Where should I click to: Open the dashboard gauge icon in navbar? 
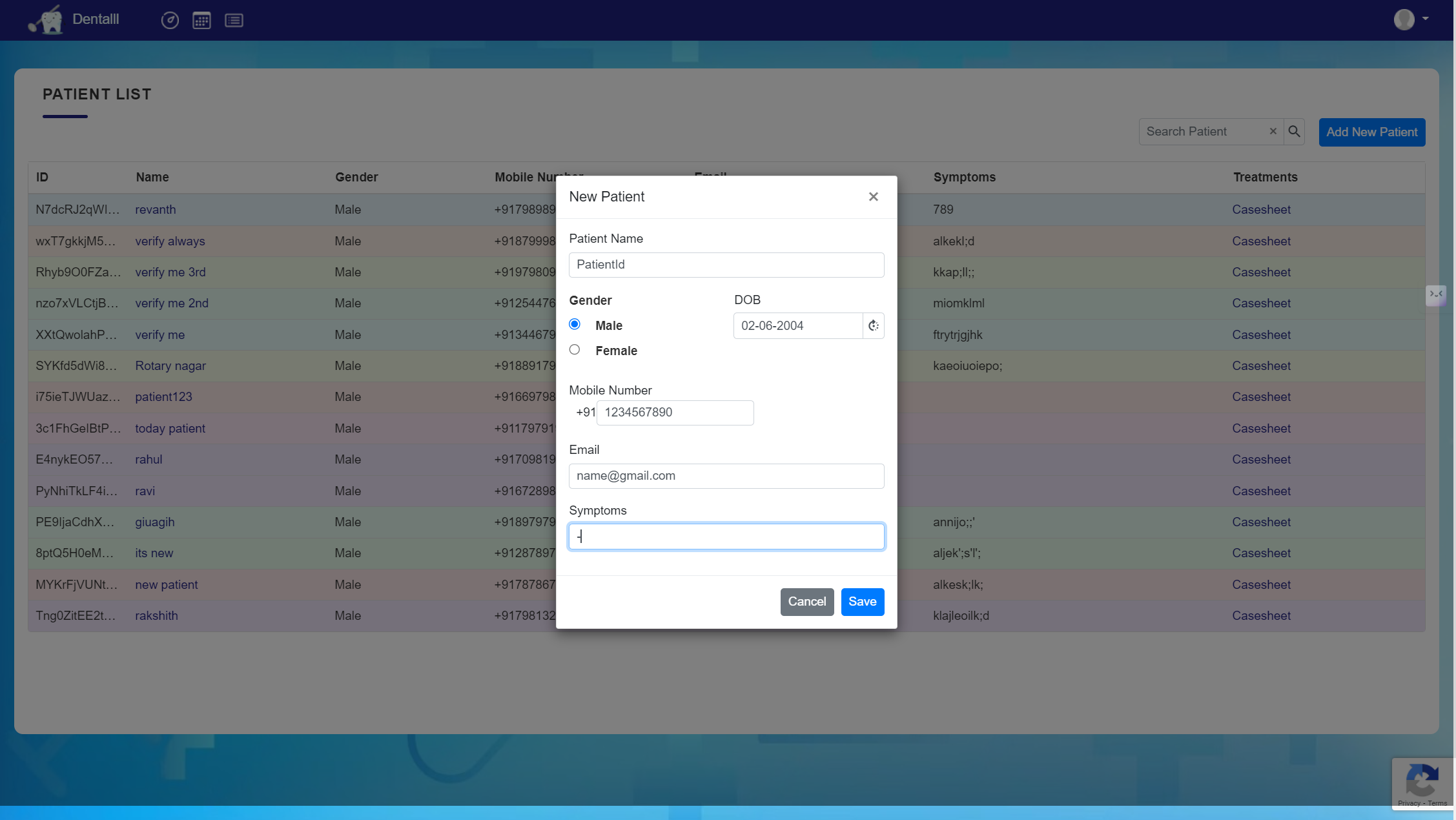[170, 21]
